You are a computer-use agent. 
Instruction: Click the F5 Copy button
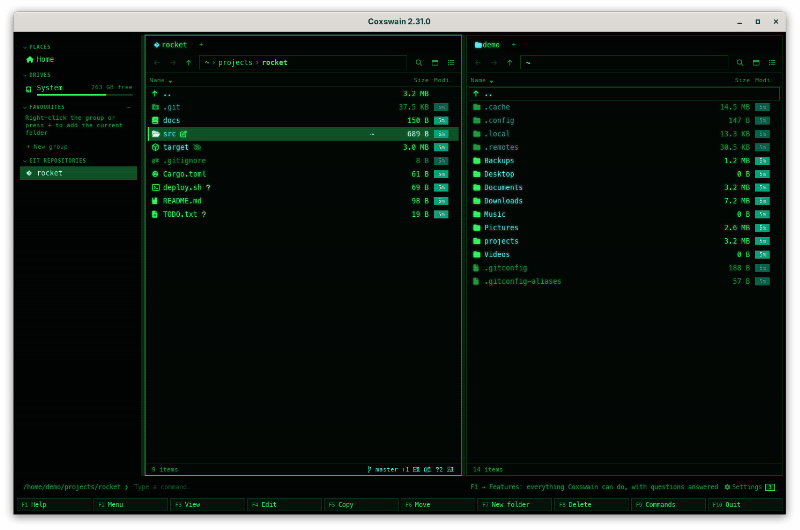coord(361,505)
